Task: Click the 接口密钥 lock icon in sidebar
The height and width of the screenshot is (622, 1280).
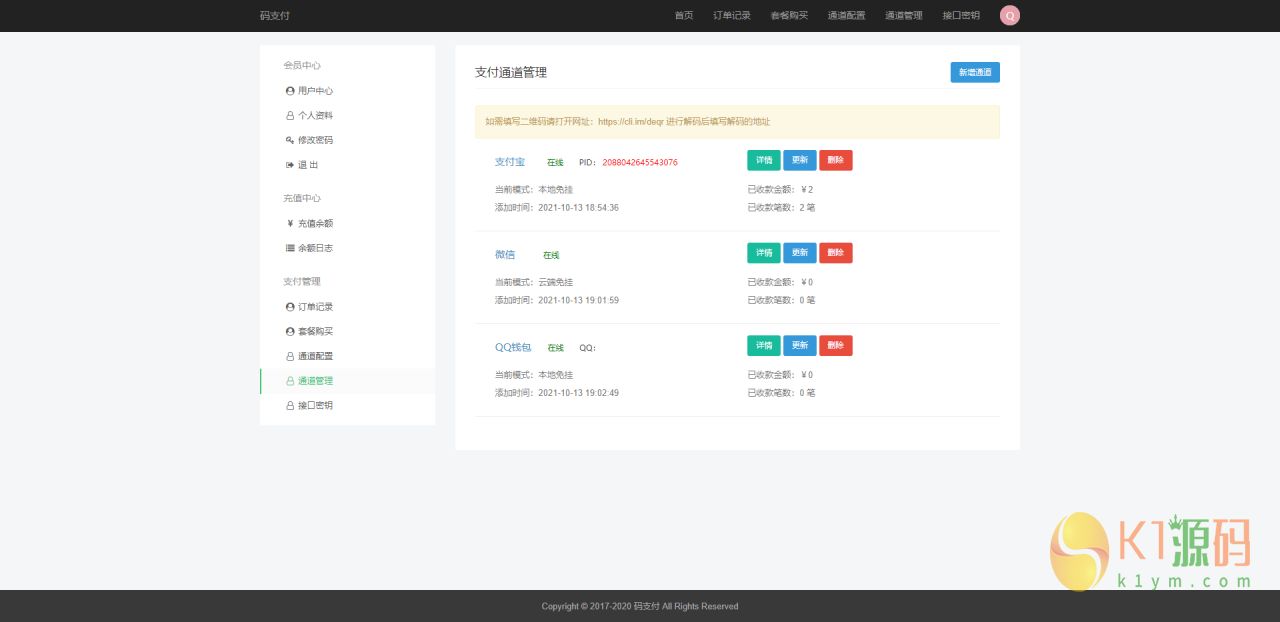Action: (289, 405)
